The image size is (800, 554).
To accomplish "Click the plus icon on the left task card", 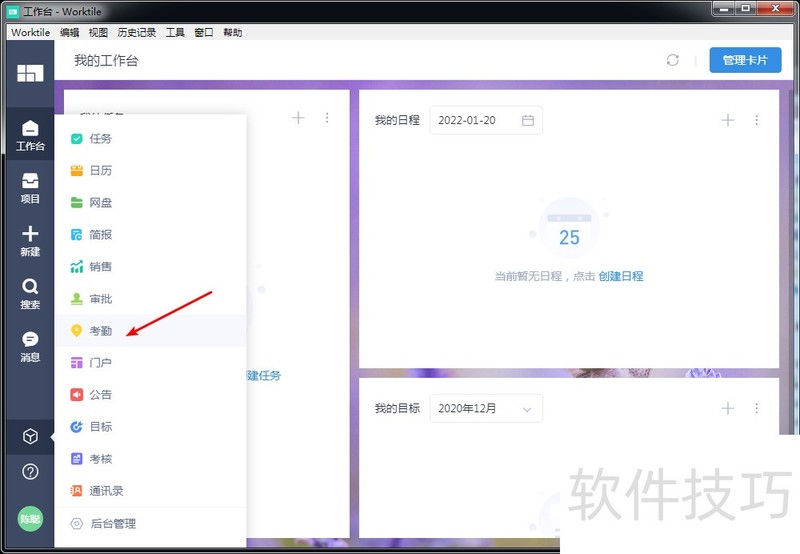I will (298, 118).
